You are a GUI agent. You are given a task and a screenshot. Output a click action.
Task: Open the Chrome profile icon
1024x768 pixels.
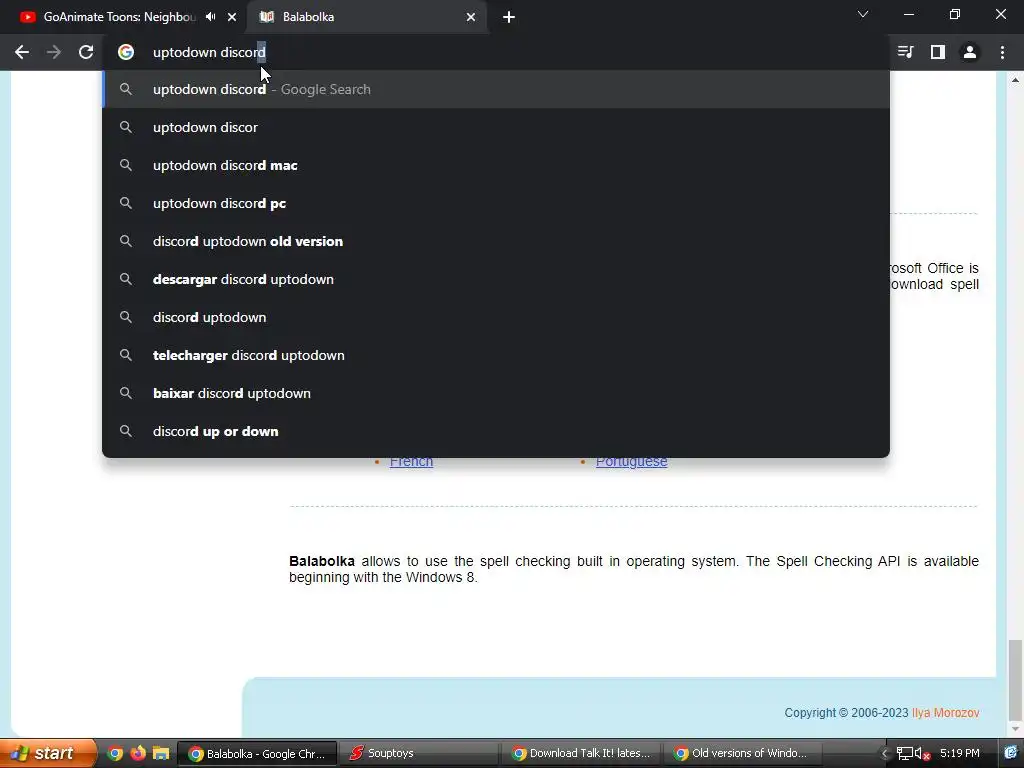[x=970, y=52]
